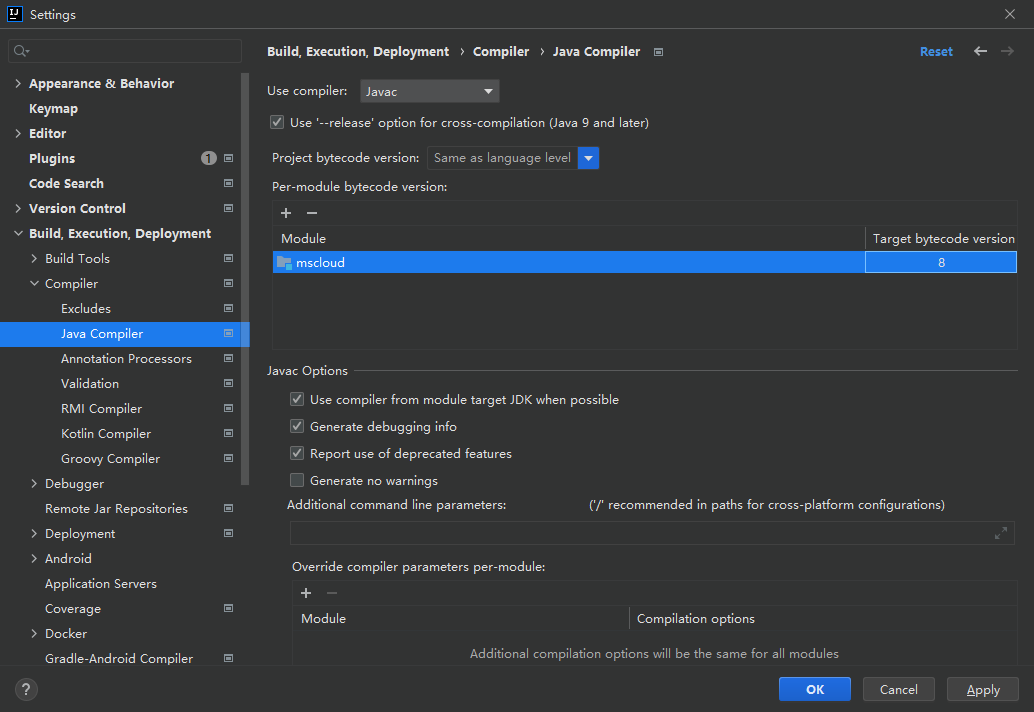Screen dimensions: 1034x712
Task: Click the settings tree vertical scrollbar
Action: [x=245, y=278]
